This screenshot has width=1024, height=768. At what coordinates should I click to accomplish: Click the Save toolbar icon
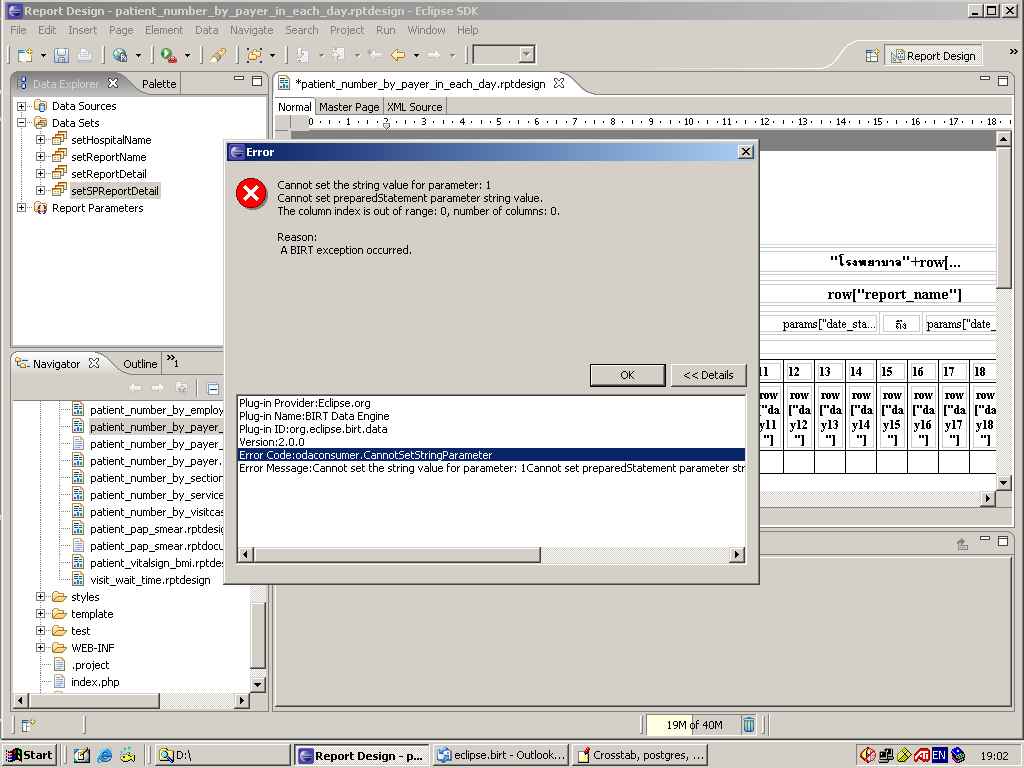click(x=62, y=56)
